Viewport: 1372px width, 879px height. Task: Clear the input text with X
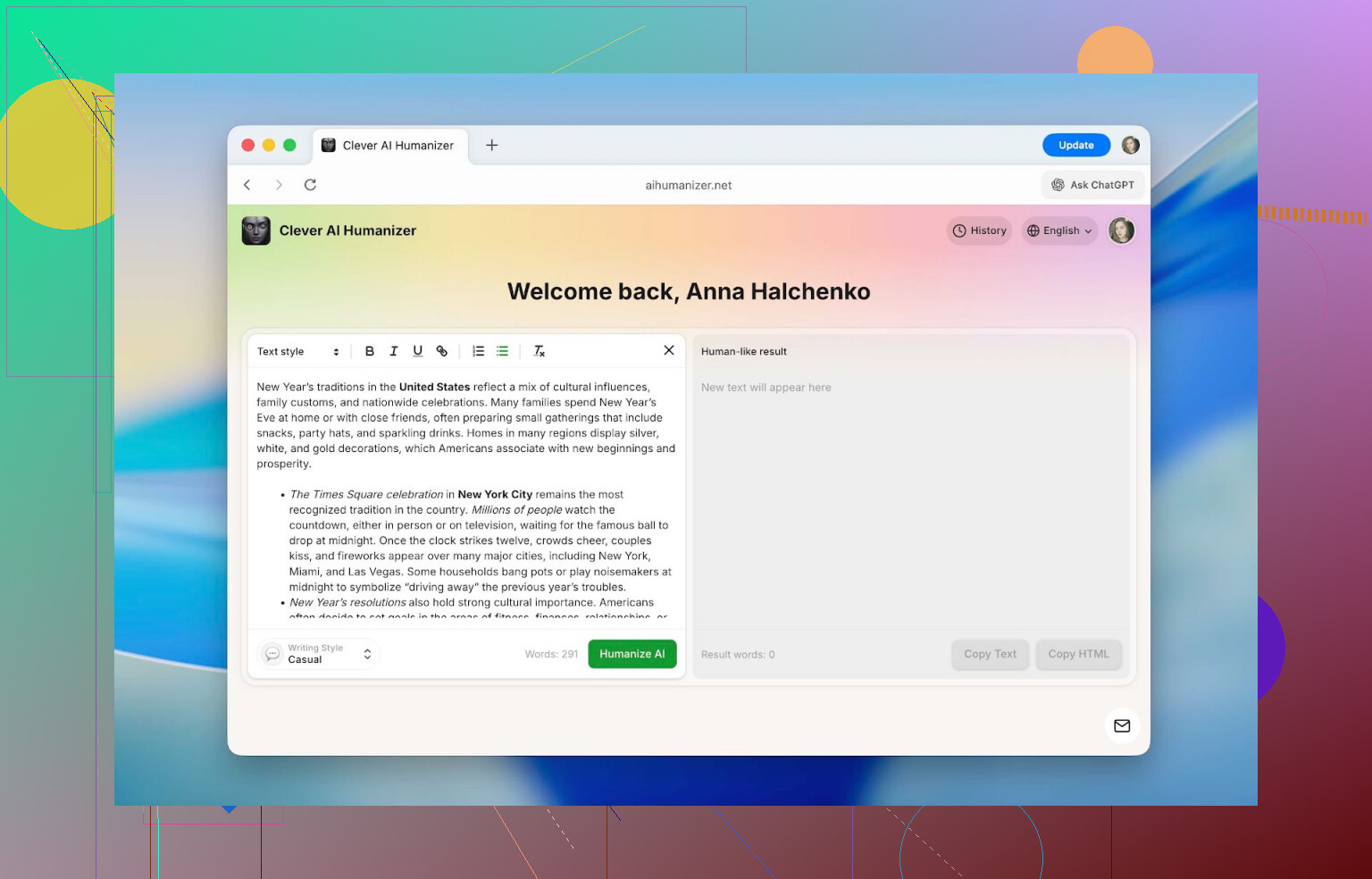point(669,350)
